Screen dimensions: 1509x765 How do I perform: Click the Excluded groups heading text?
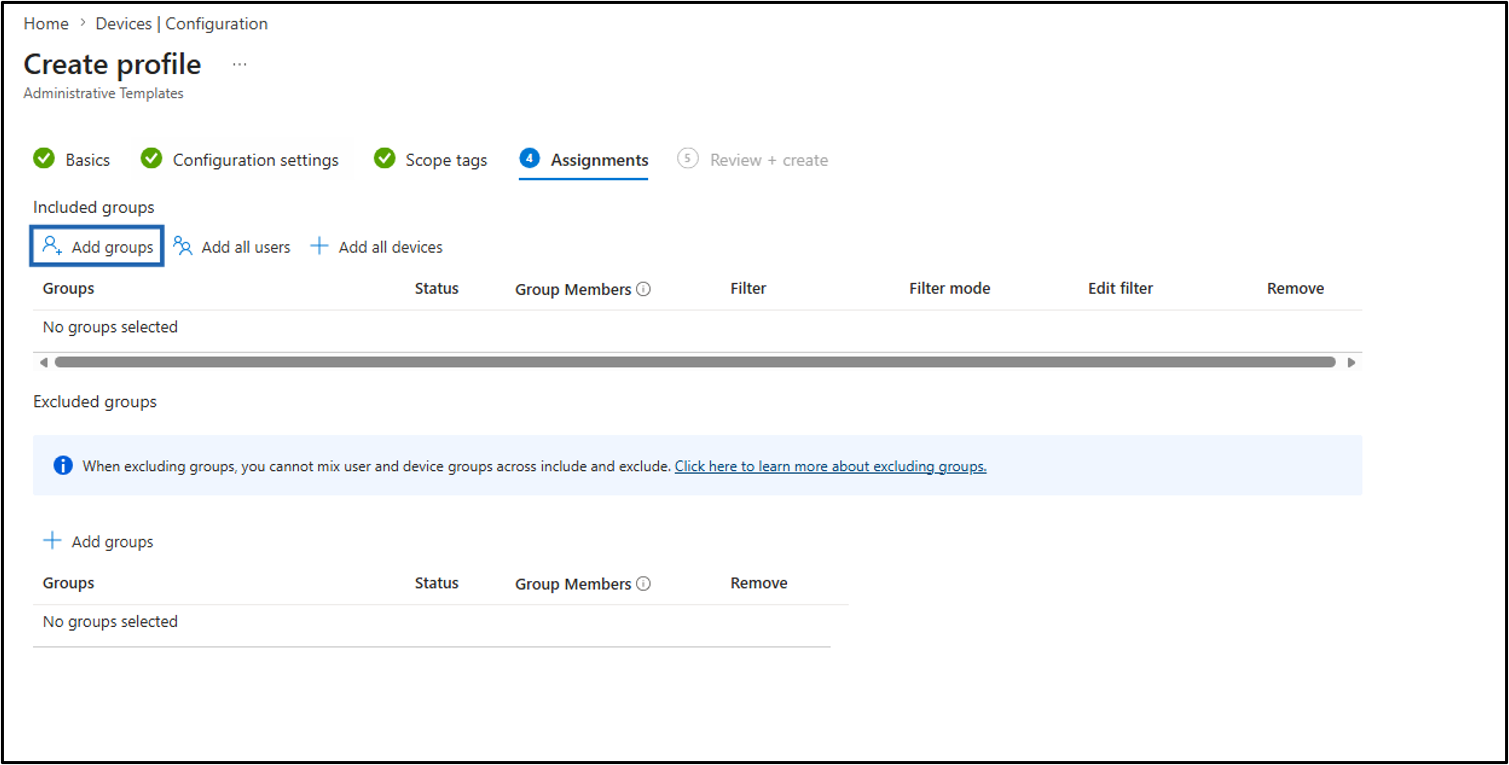coord(95,402)
